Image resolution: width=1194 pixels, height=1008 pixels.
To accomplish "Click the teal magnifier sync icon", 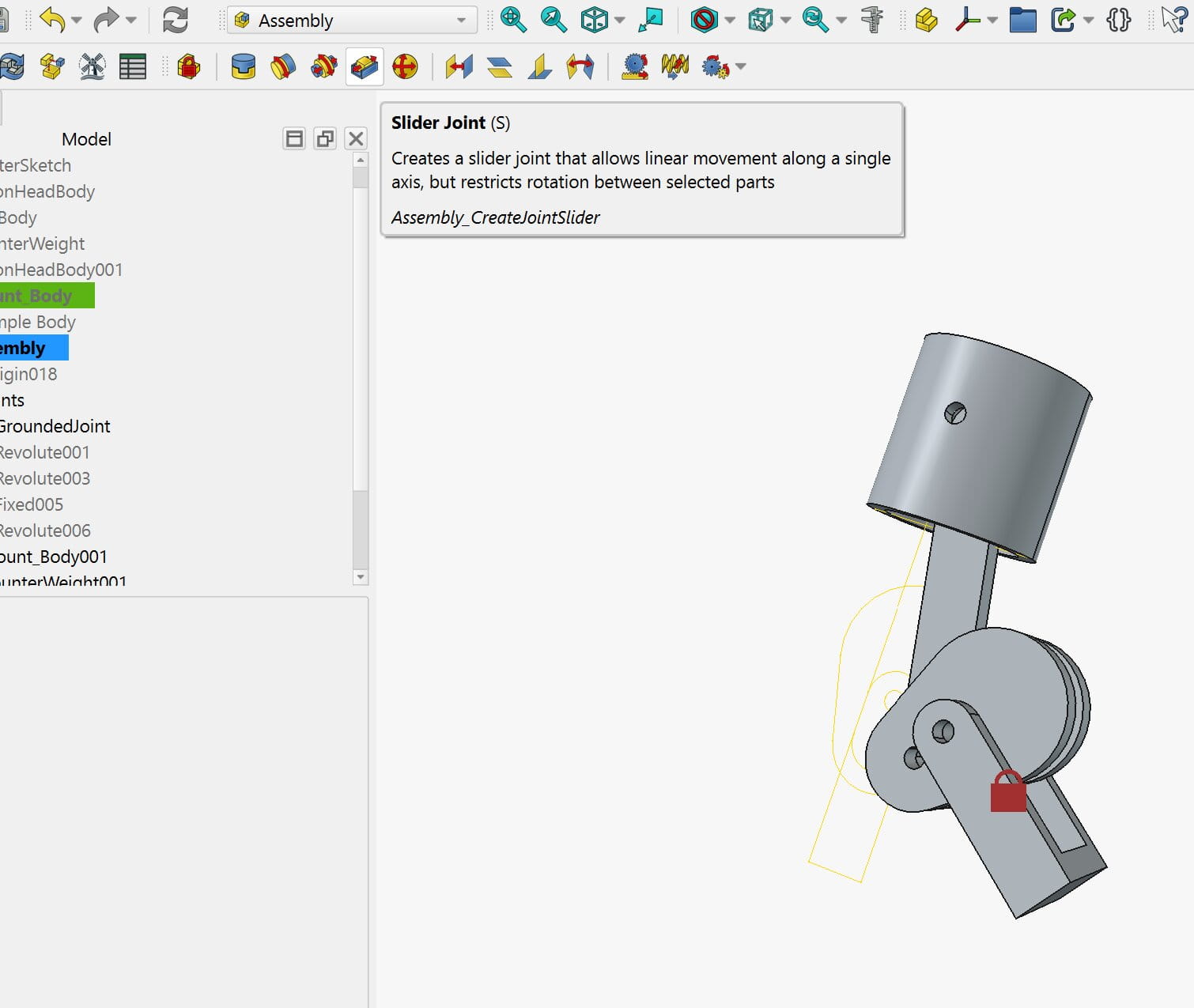I will tap(814, 20).
